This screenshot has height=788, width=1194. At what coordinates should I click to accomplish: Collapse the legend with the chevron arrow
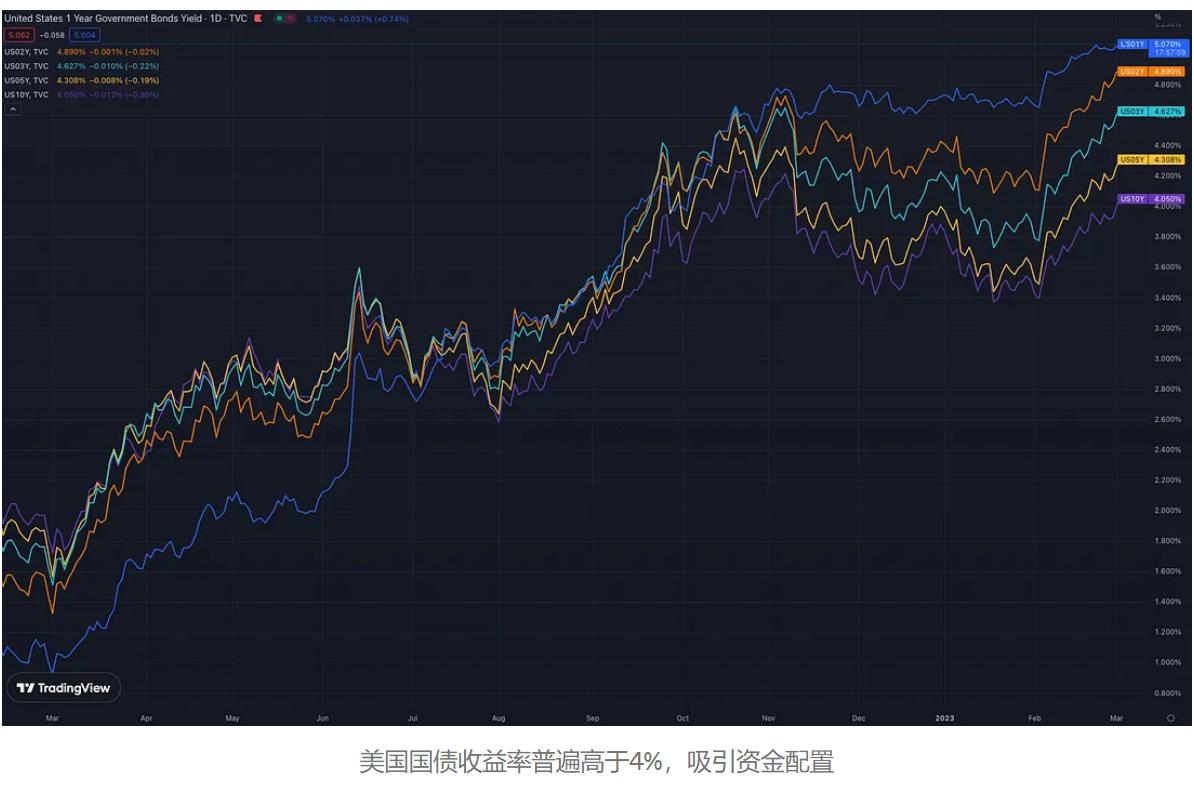pos(13,110)
